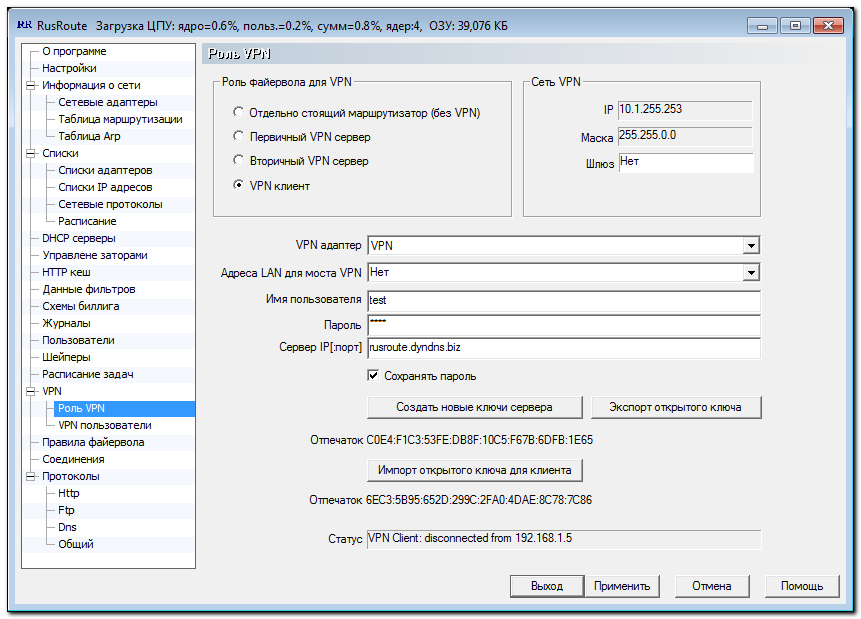The image size is (861, 619).
Task: Click the Шлюз field showing Нет
Action: click(686, 163)
